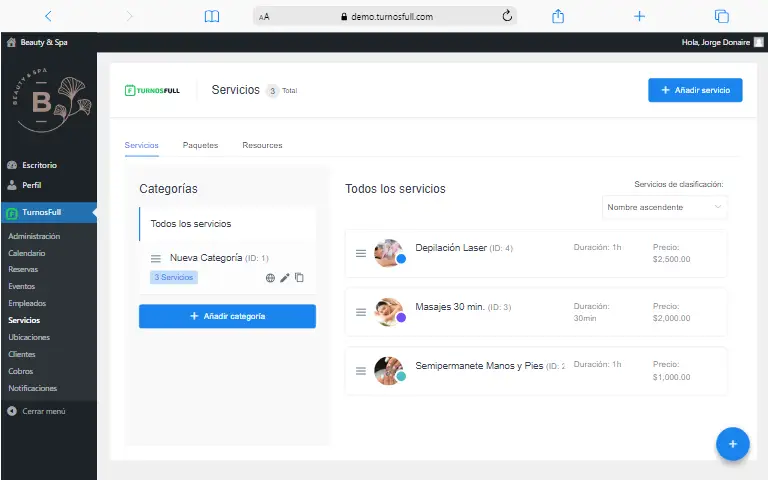Click the Semipermanete Manos y Pies thumbnail
Screen dimensions: 768x480
(387, 370)
